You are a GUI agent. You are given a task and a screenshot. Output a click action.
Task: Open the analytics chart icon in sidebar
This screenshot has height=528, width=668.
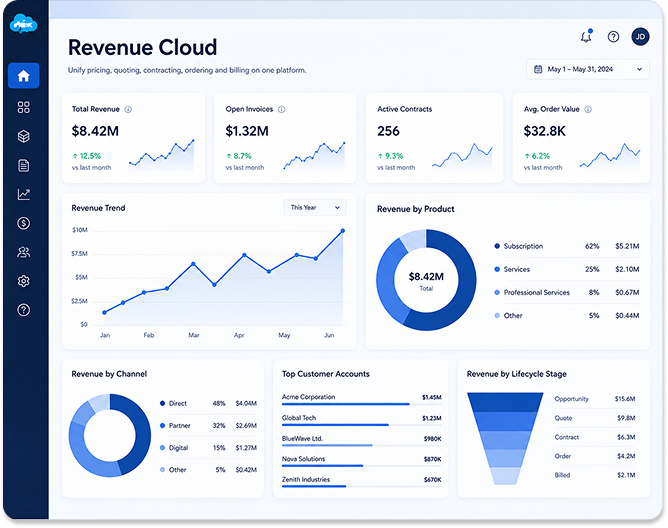pos(23,194)
